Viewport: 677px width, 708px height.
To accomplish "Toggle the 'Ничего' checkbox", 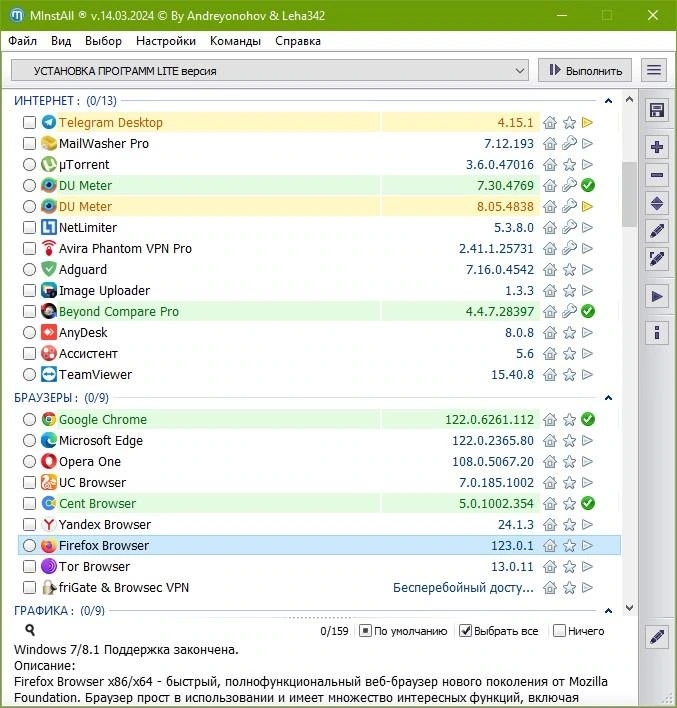I will coord(559,630).
